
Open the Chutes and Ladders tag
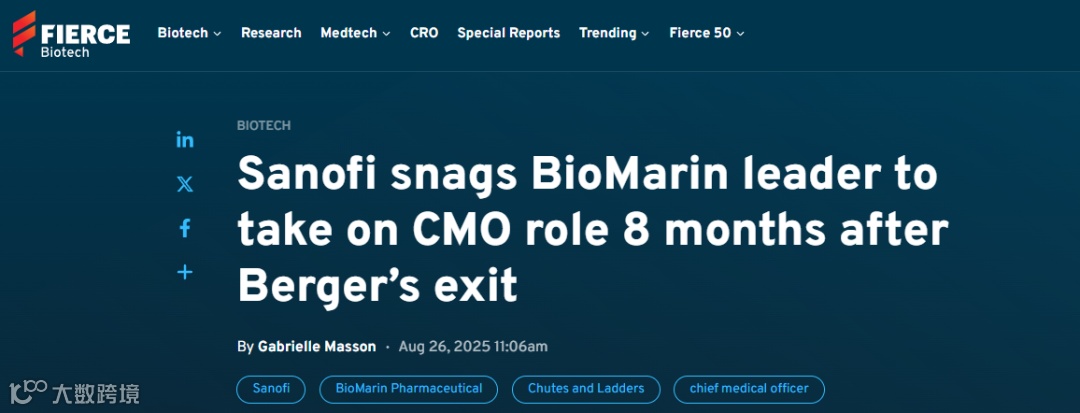coord(586,389)
